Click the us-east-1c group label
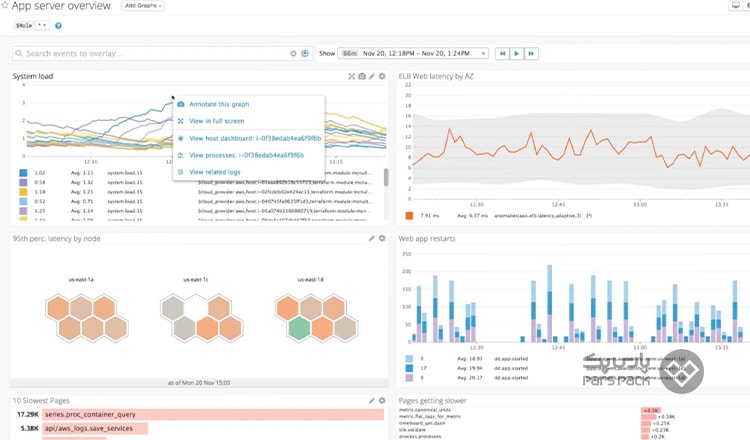This screenshot has height=440, width=750. (x=196, y=279)
